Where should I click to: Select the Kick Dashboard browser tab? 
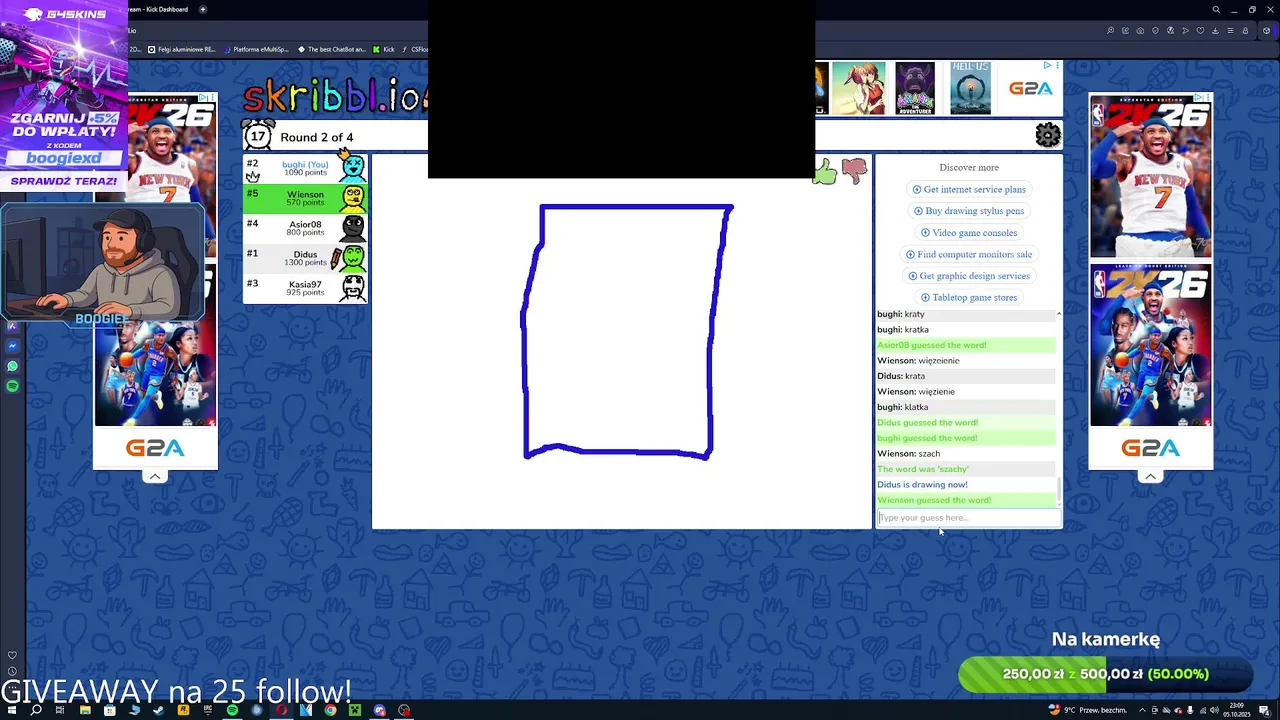158,9
